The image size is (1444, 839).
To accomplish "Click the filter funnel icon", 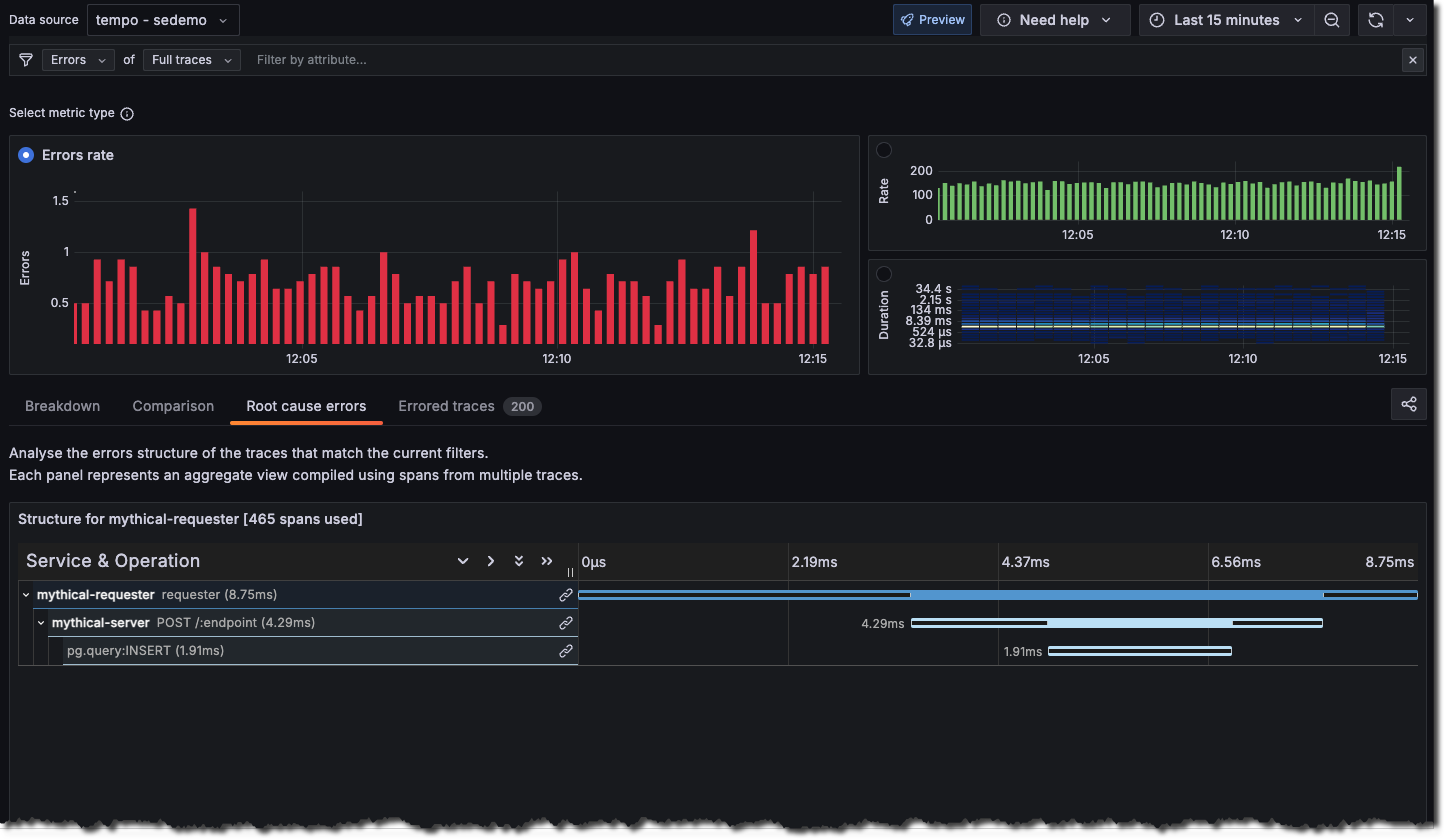I will click(x=25, y=60).
